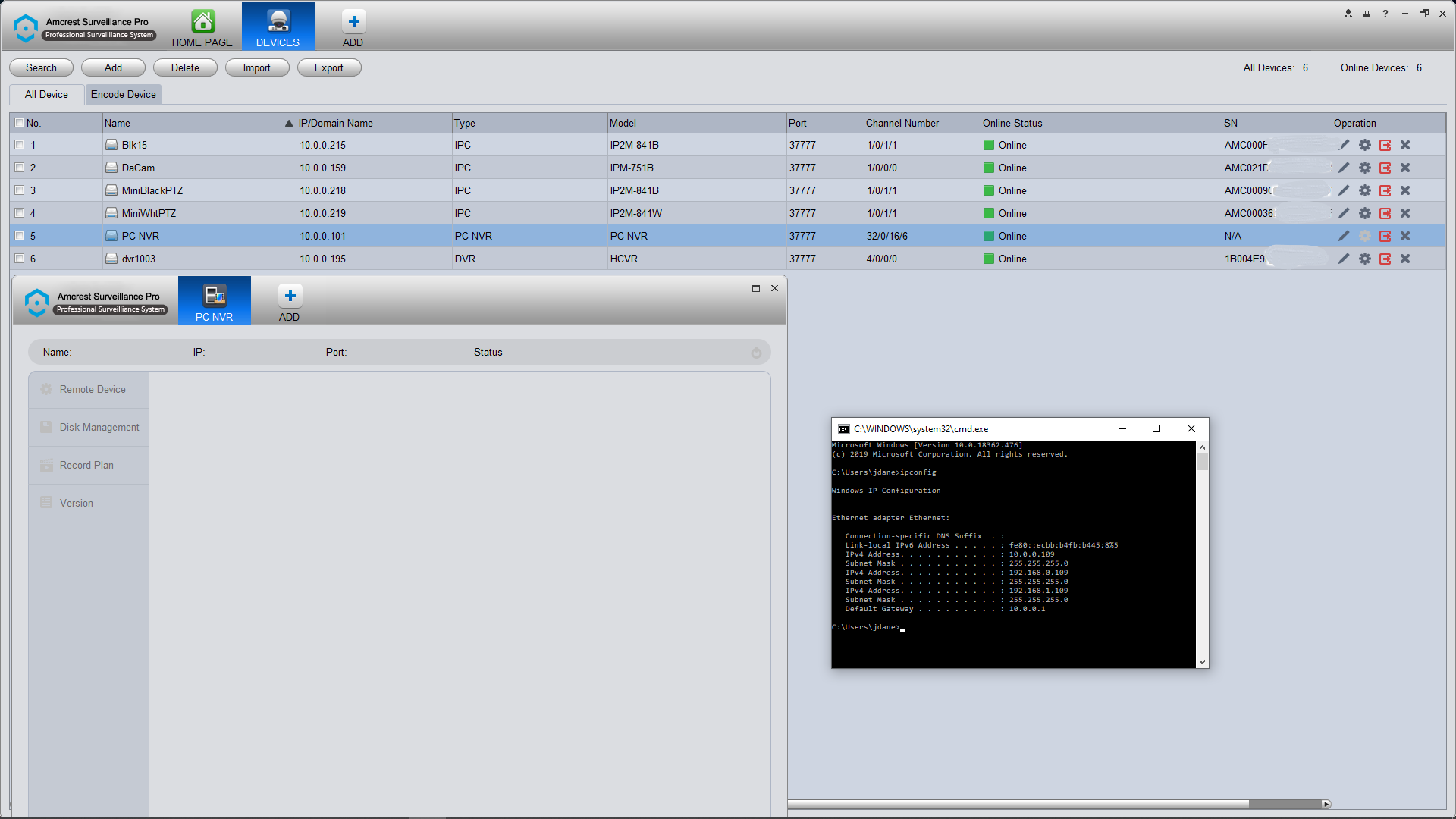Check the checkbox for row 3 MiniBlackPTZ
The image size is (1456, 819).
coord(20,190)
